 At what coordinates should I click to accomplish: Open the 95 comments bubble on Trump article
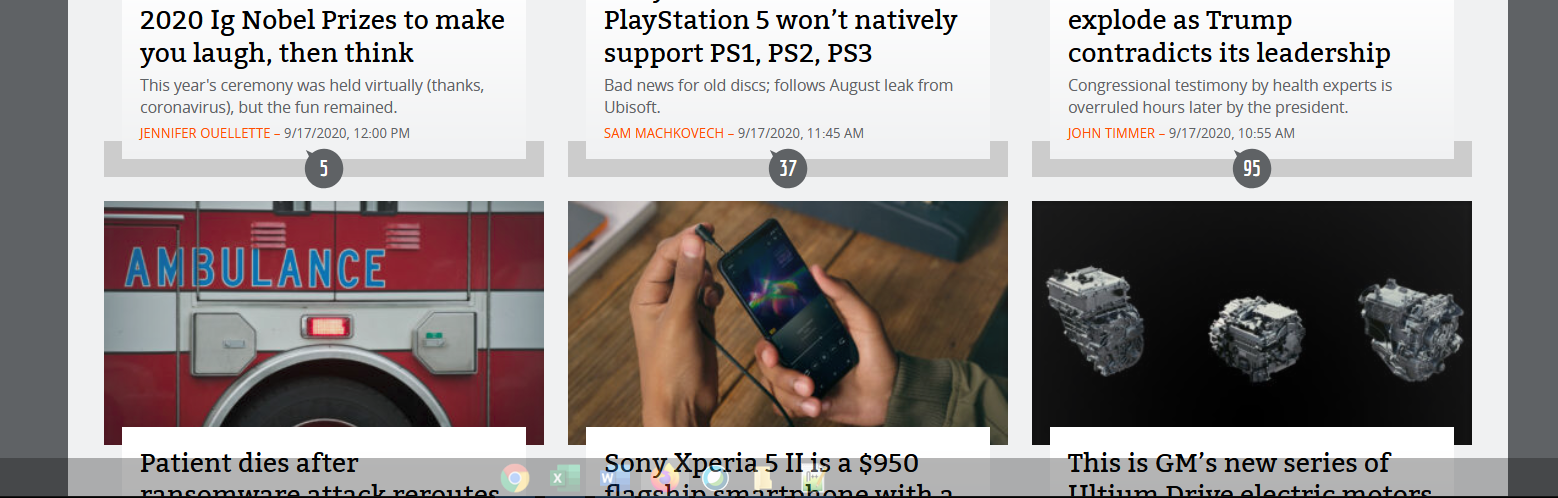(x=1252, y=168)
